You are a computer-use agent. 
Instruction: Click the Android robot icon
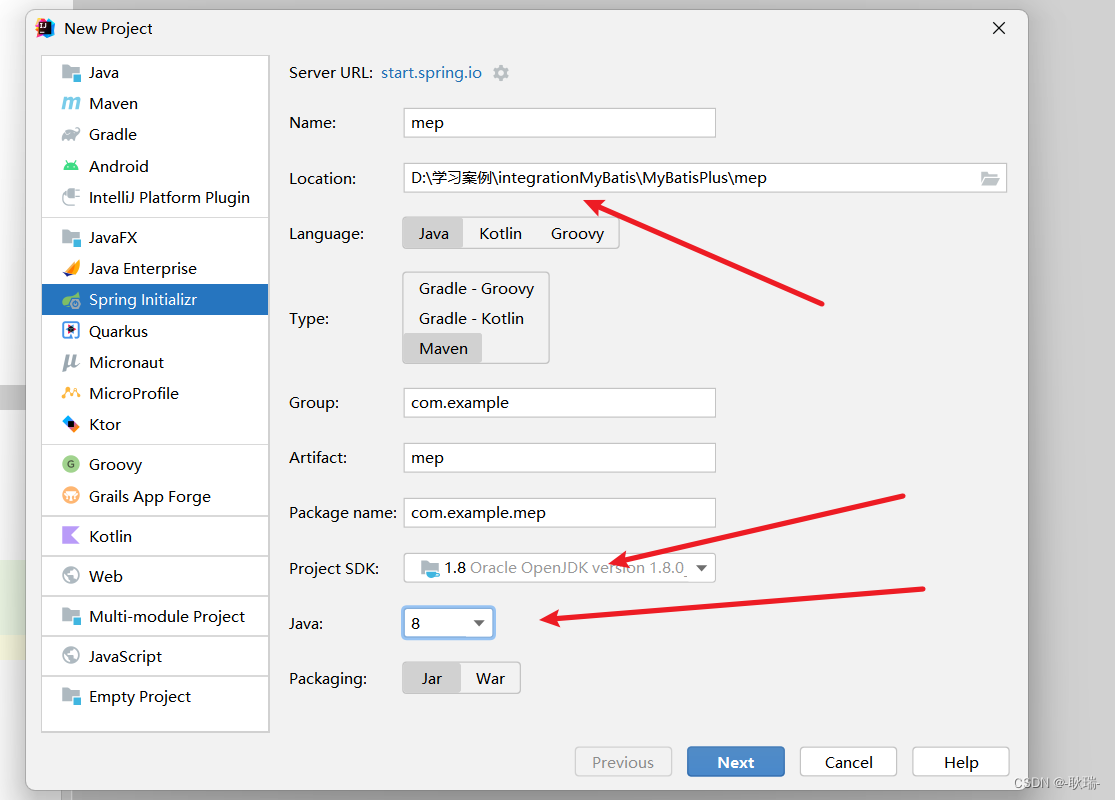pos(71,166)
